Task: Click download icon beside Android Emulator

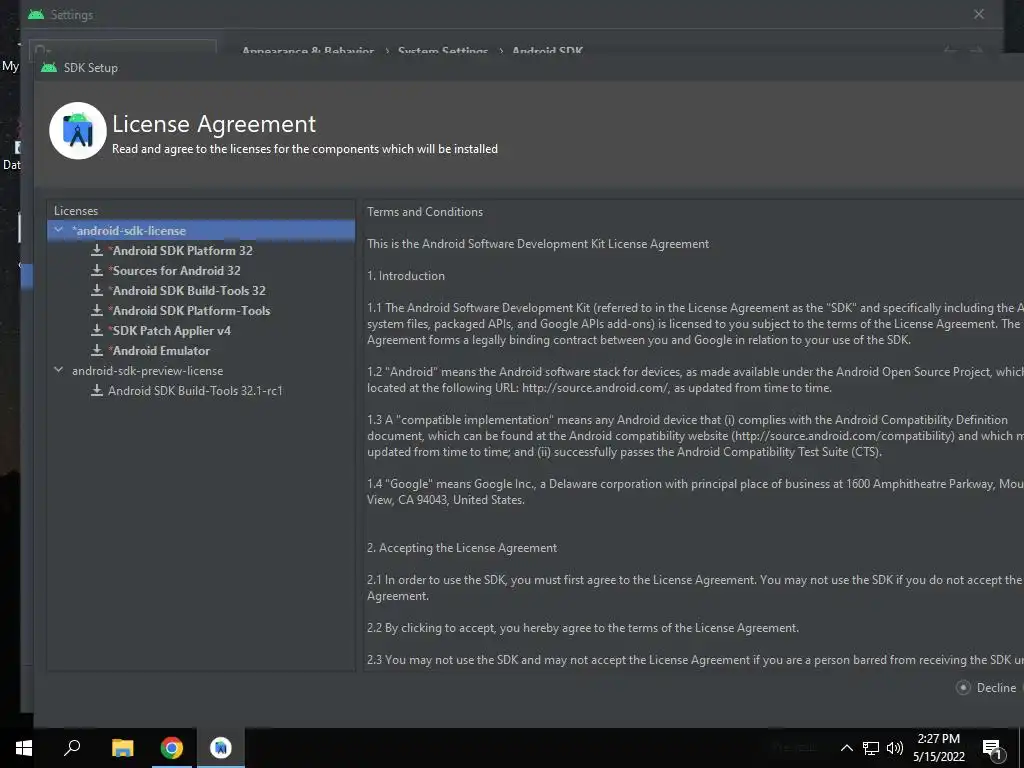Action: 97,350
